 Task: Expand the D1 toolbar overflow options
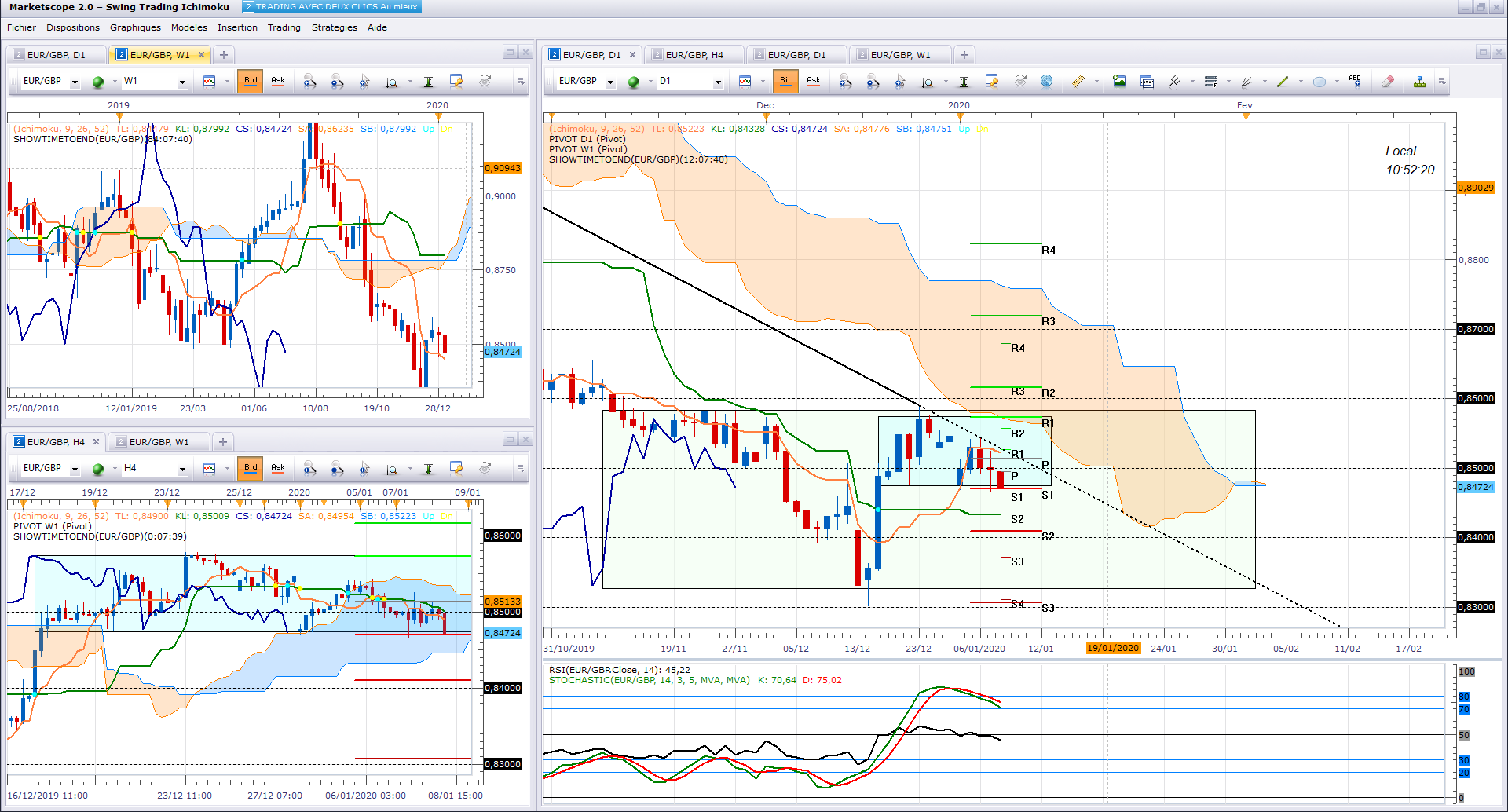(1442, 82)
